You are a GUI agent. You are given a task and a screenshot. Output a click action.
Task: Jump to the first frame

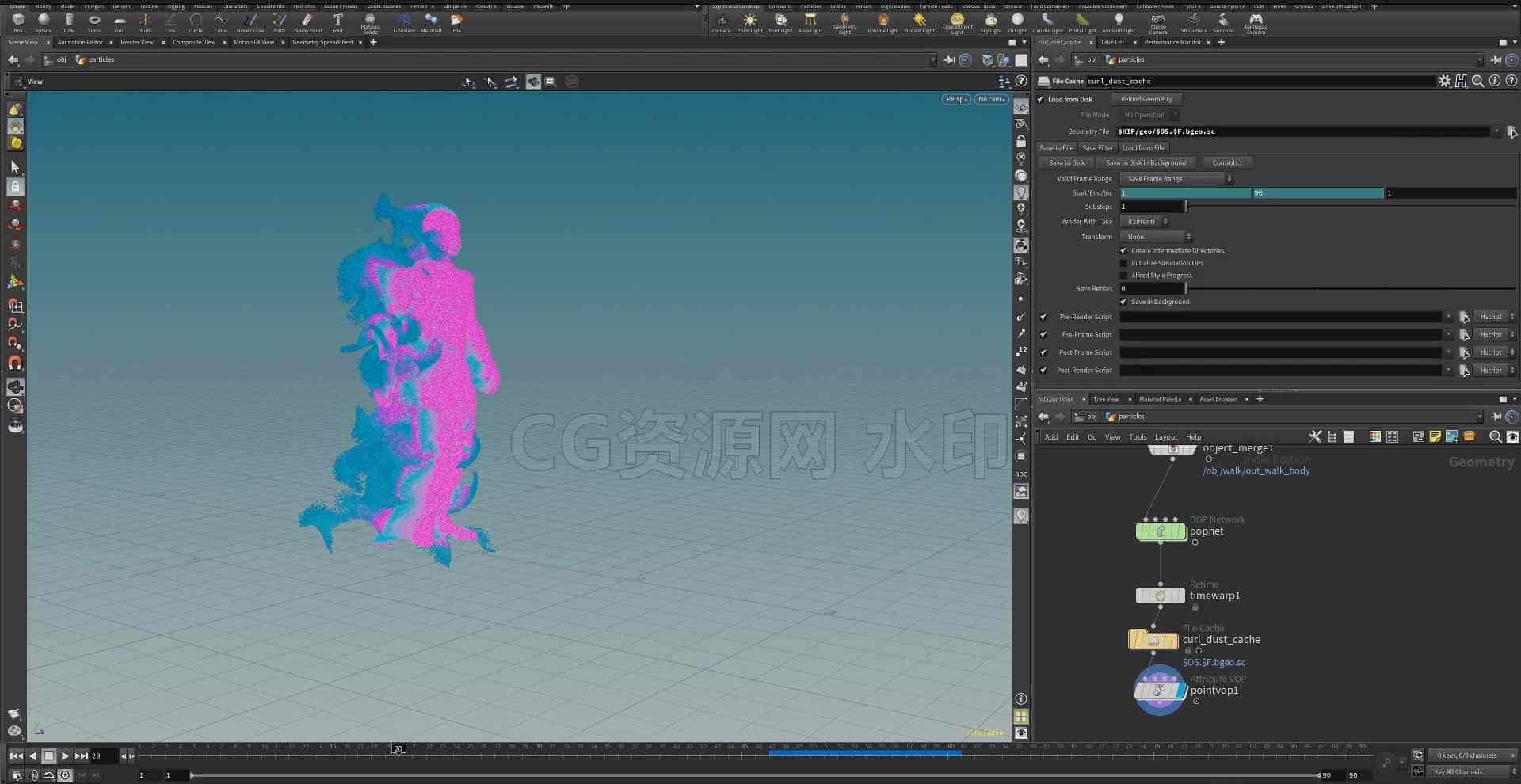pyautogui.click(x=16, y=756)
